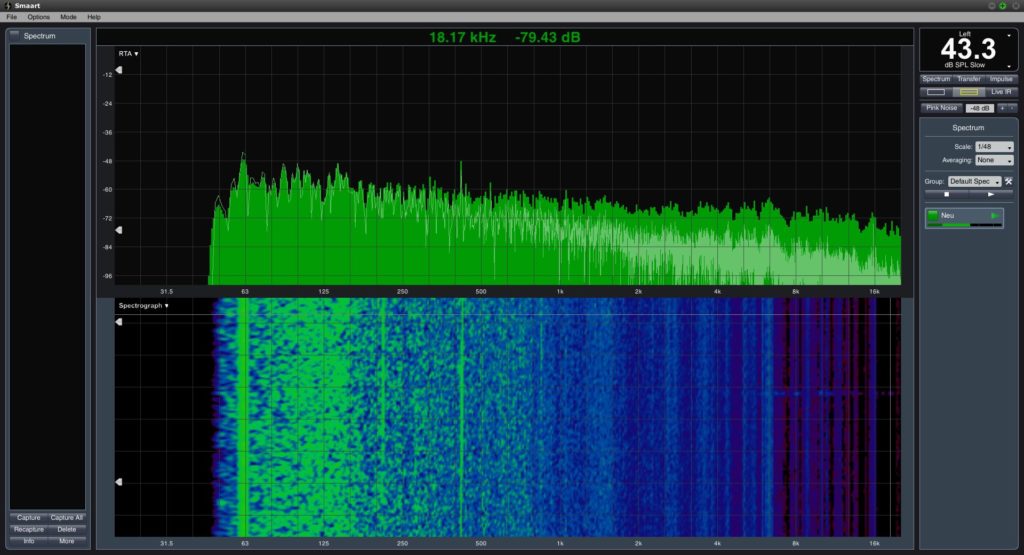
Task: Click the Neu measurement input level meter
Action: tap(965, 225)
